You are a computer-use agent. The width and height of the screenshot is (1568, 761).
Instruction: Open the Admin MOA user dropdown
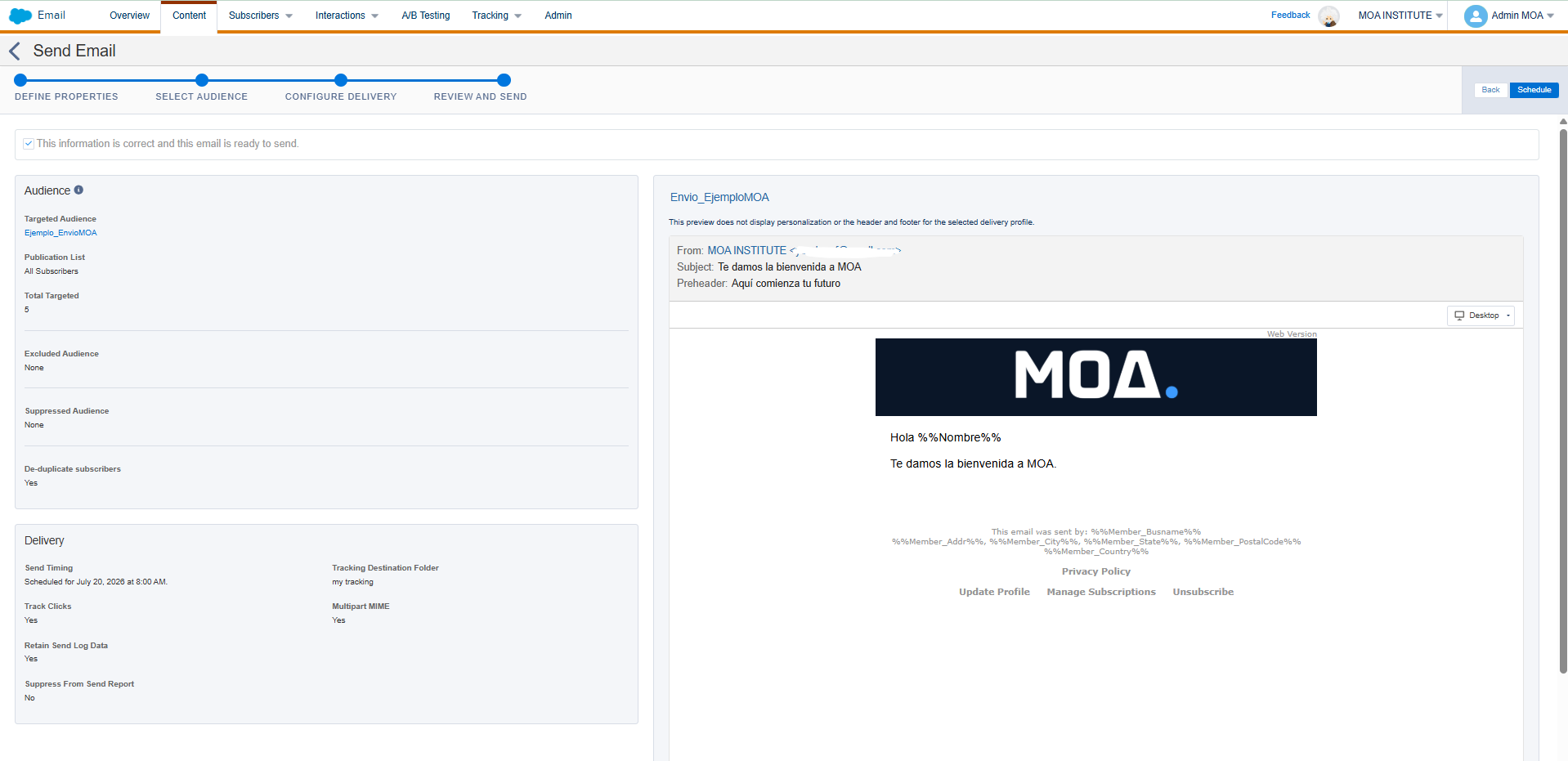point(1522,16)
